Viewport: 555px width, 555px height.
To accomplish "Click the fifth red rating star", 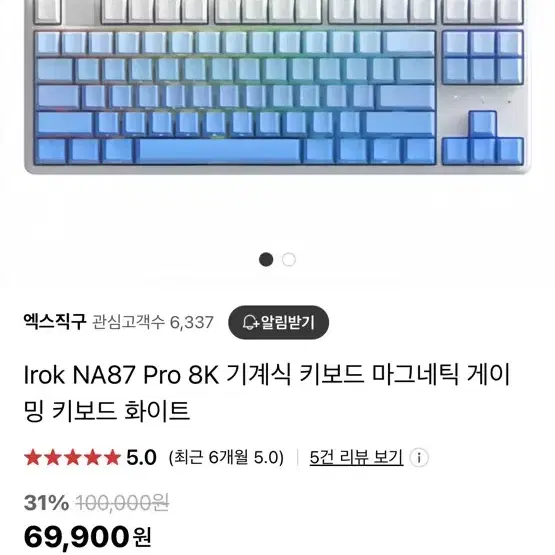I will (x=113, y=457).
